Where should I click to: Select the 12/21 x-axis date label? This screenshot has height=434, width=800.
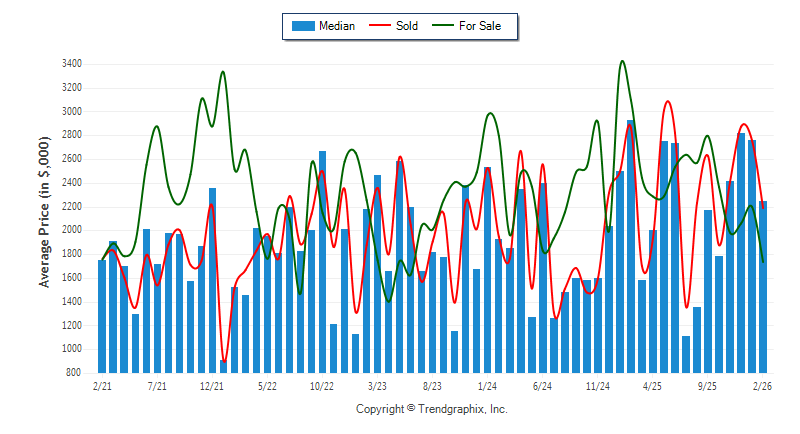coord(212,385)
